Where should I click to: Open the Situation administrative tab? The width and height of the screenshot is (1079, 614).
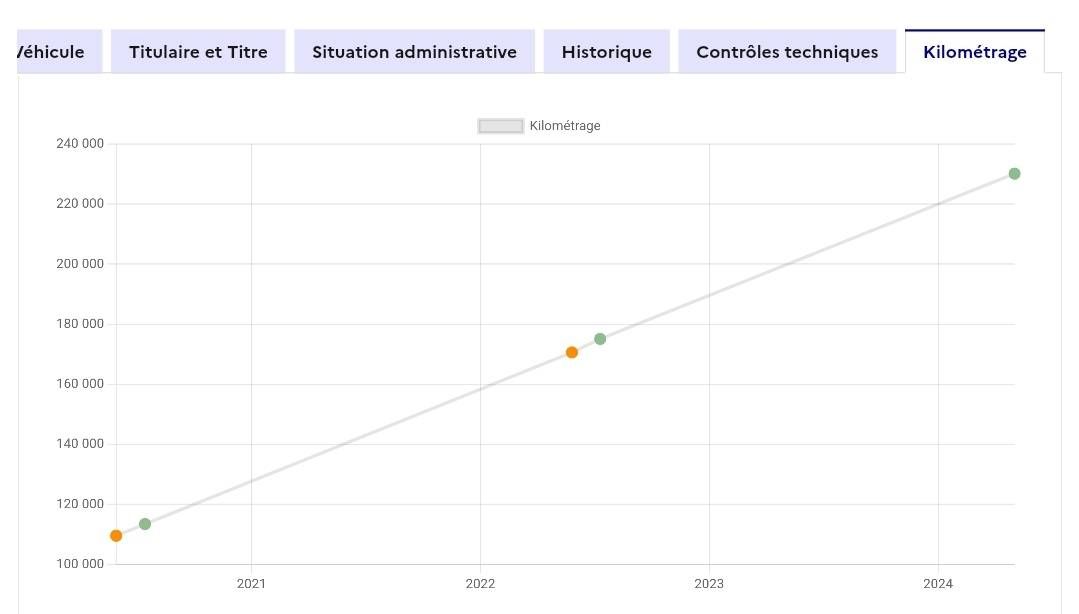414,52
